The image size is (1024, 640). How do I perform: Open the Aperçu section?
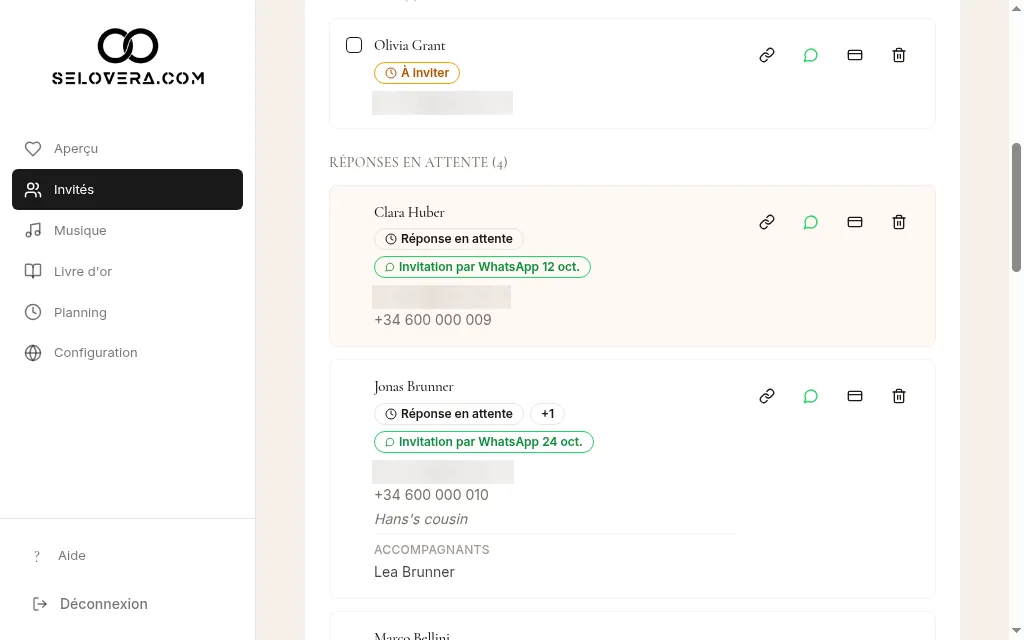pyautogui.click(x=127, y=149)
